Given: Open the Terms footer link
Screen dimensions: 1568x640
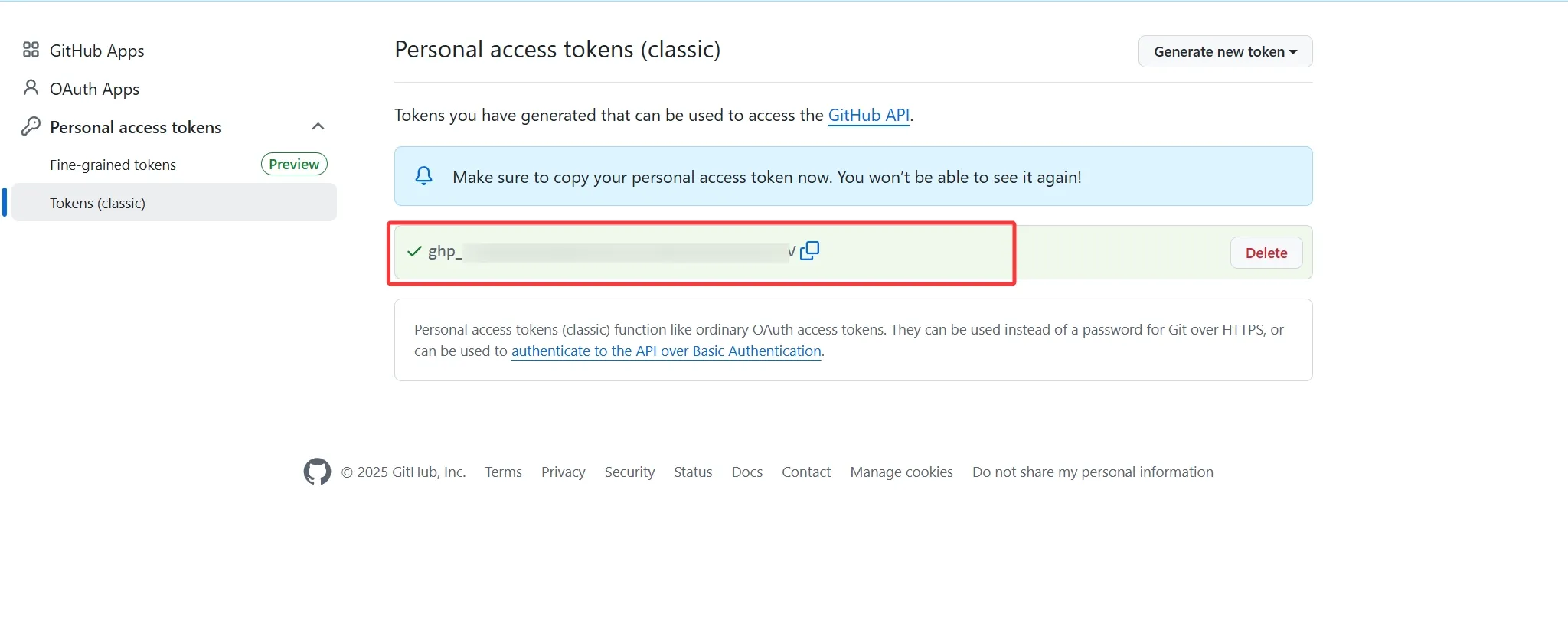Looking at the screenshot, I should (x=503, y=472).
